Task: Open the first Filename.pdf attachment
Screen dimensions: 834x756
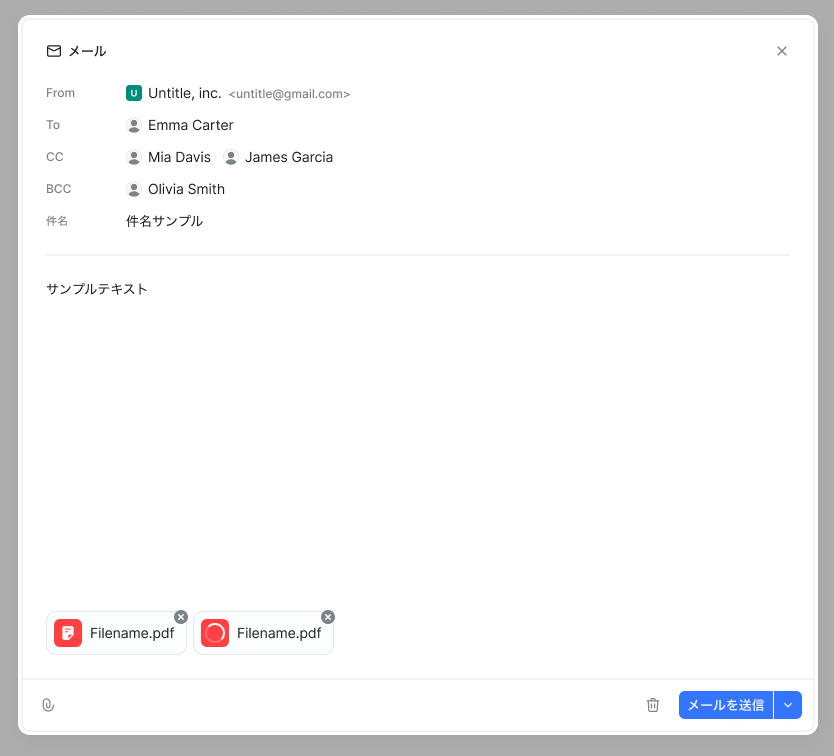Action: click(116, 633)
